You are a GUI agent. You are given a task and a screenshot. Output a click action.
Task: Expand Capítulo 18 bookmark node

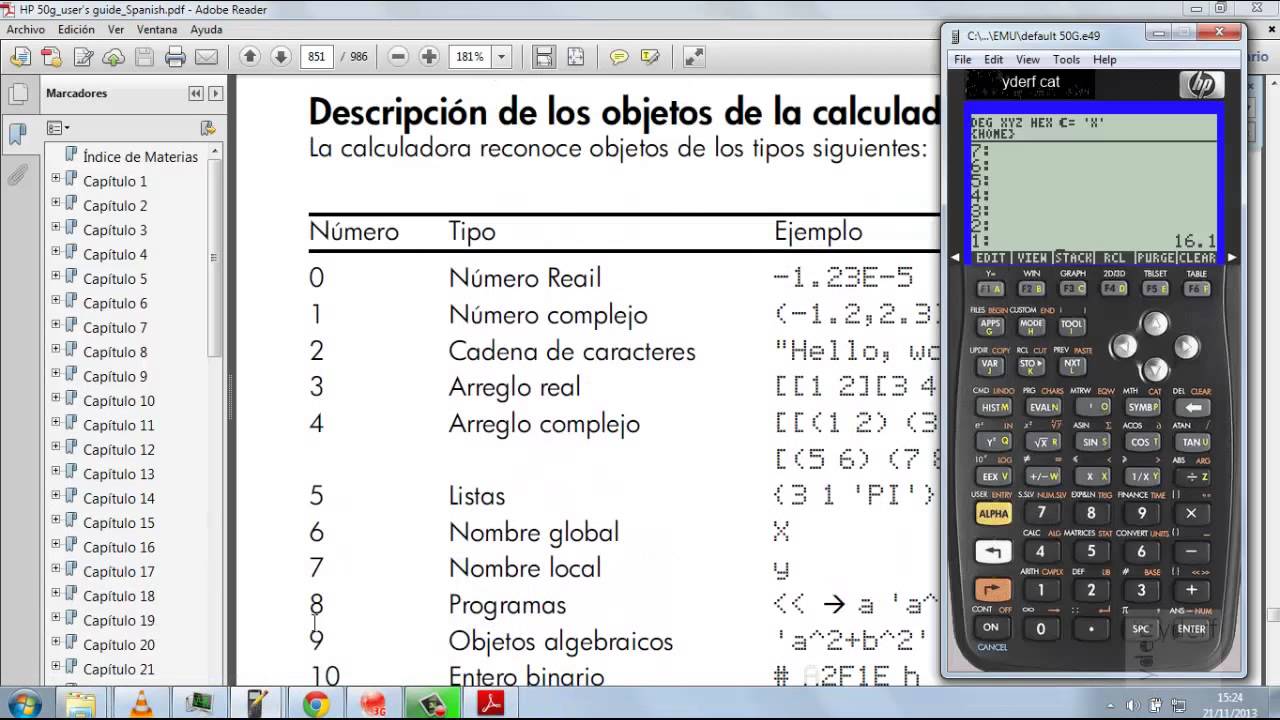coord(56,594)
